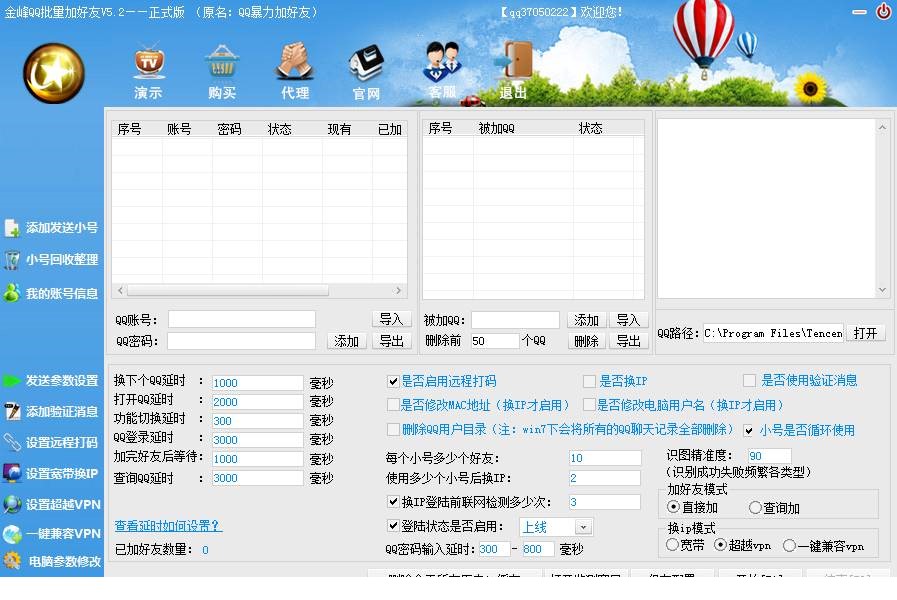897x600 pixels.
Task: Enable 是否换IP checkbox
Action: [589, 382]
